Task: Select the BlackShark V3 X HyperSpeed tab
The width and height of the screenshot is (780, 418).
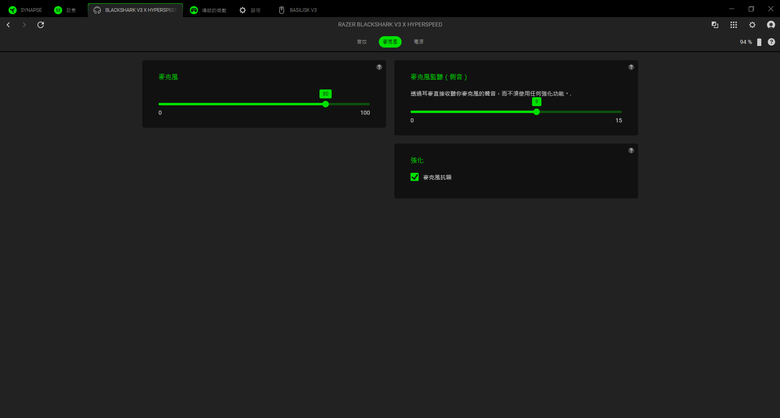Action: click(x=135, y=10)
